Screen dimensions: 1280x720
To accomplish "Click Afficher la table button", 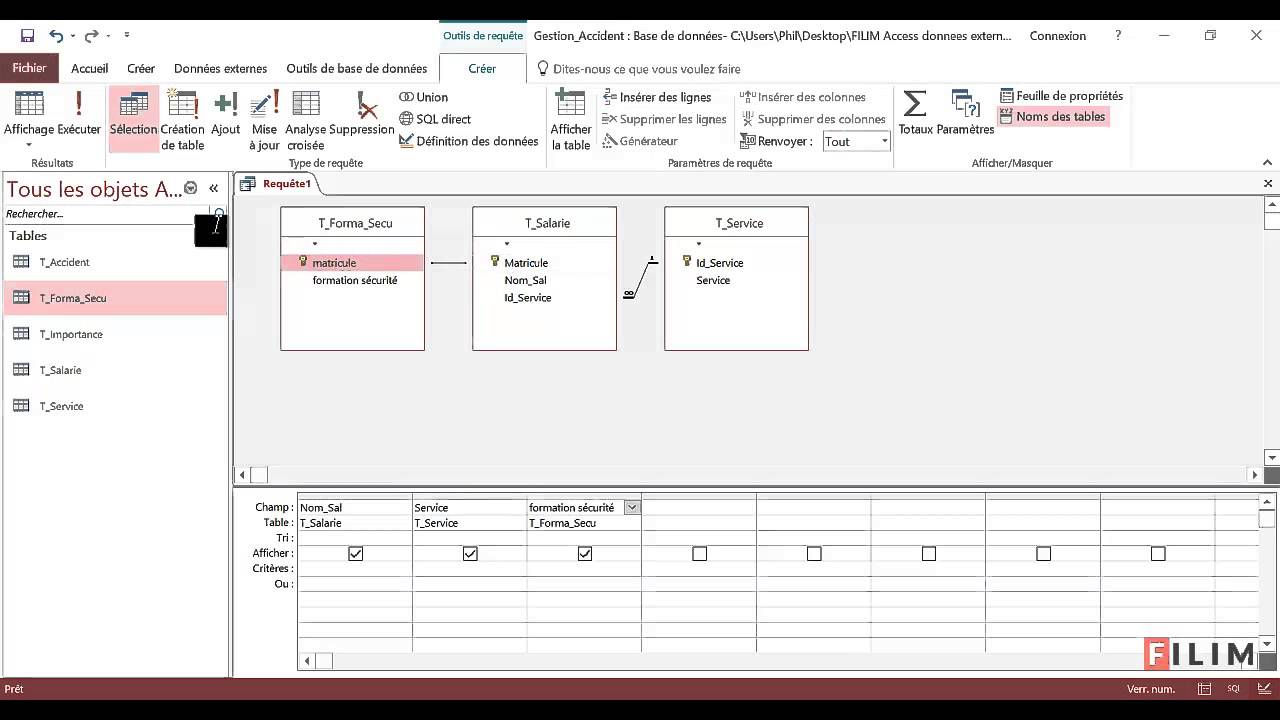I will [x=571, y=119].
